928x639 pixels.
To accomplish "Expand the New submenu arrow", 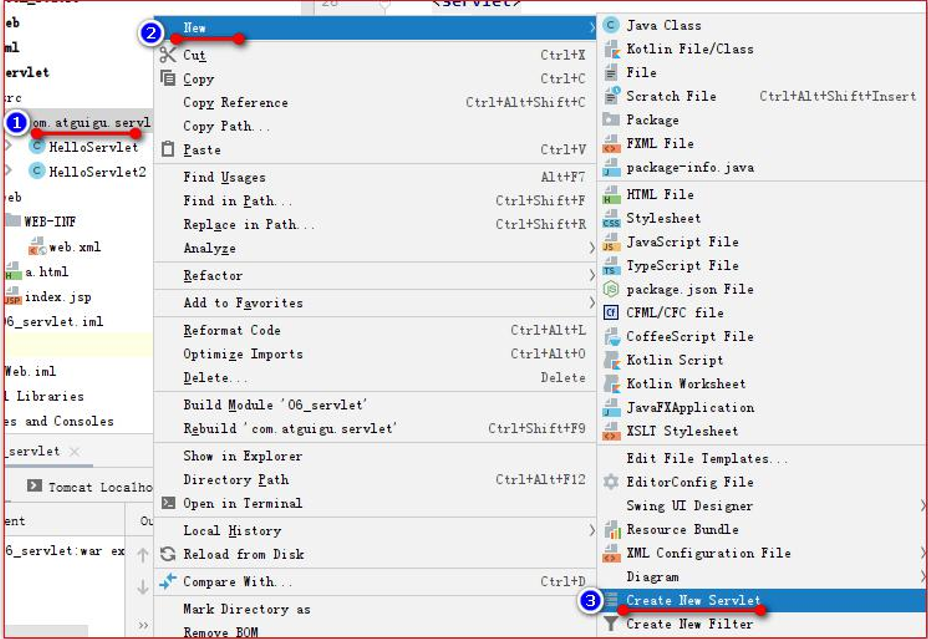I will (x=591, y=27).
